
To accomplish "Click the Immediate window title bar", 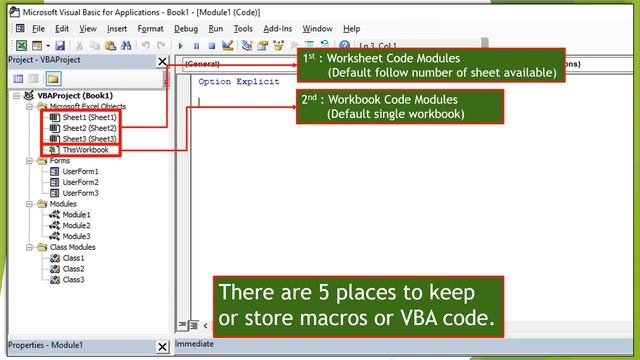I will click(x=404, y=344).
